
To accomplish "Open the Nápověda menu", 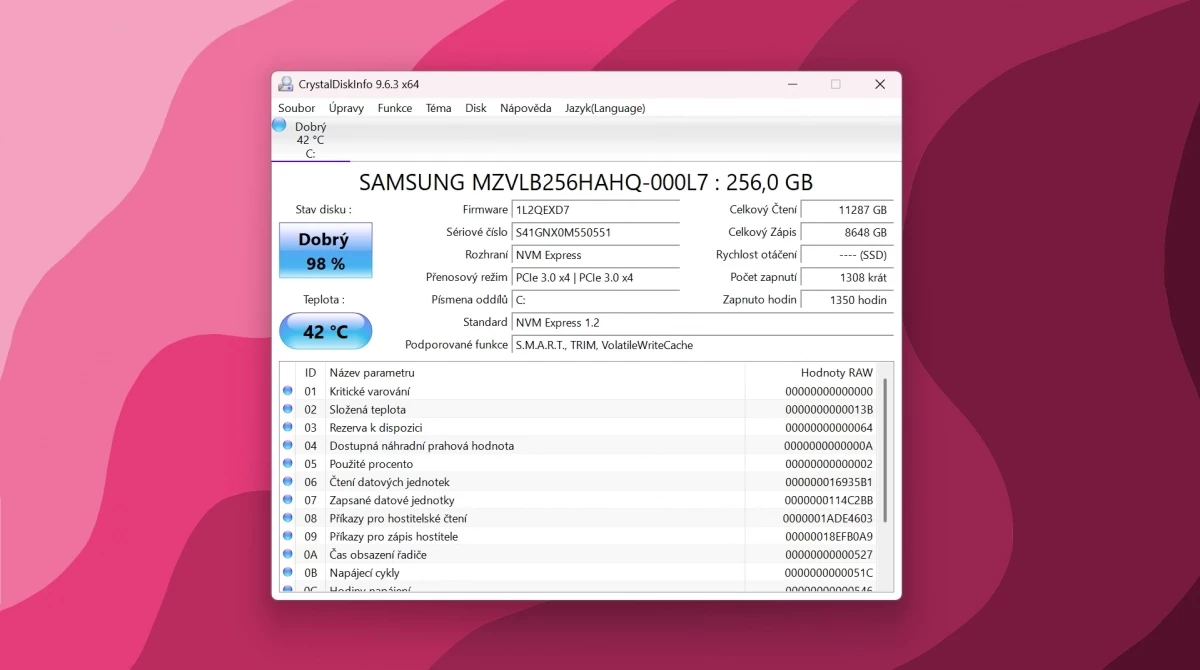I will tap(526, 108).
